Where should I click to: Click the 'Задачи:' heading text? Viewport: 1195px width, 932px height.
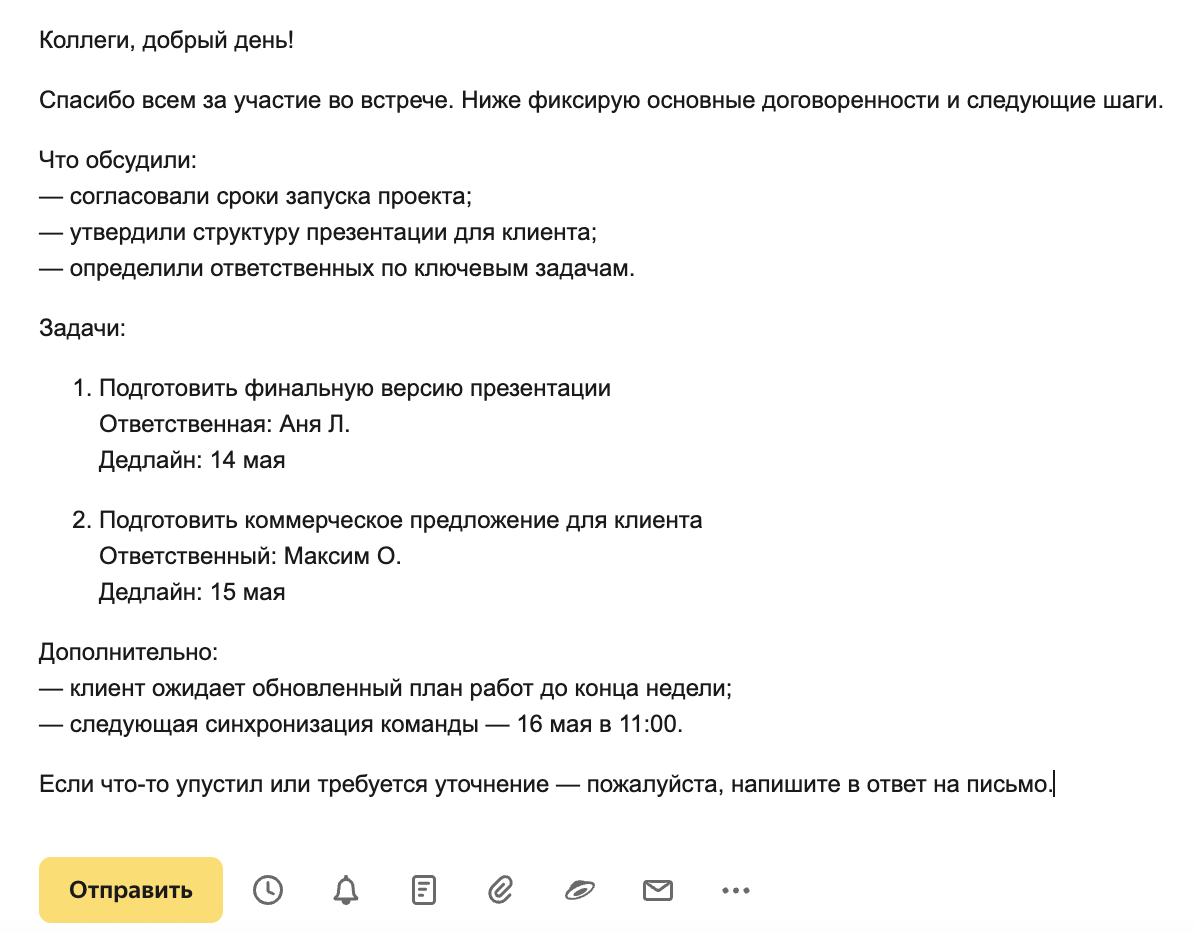tap(82, 328)
